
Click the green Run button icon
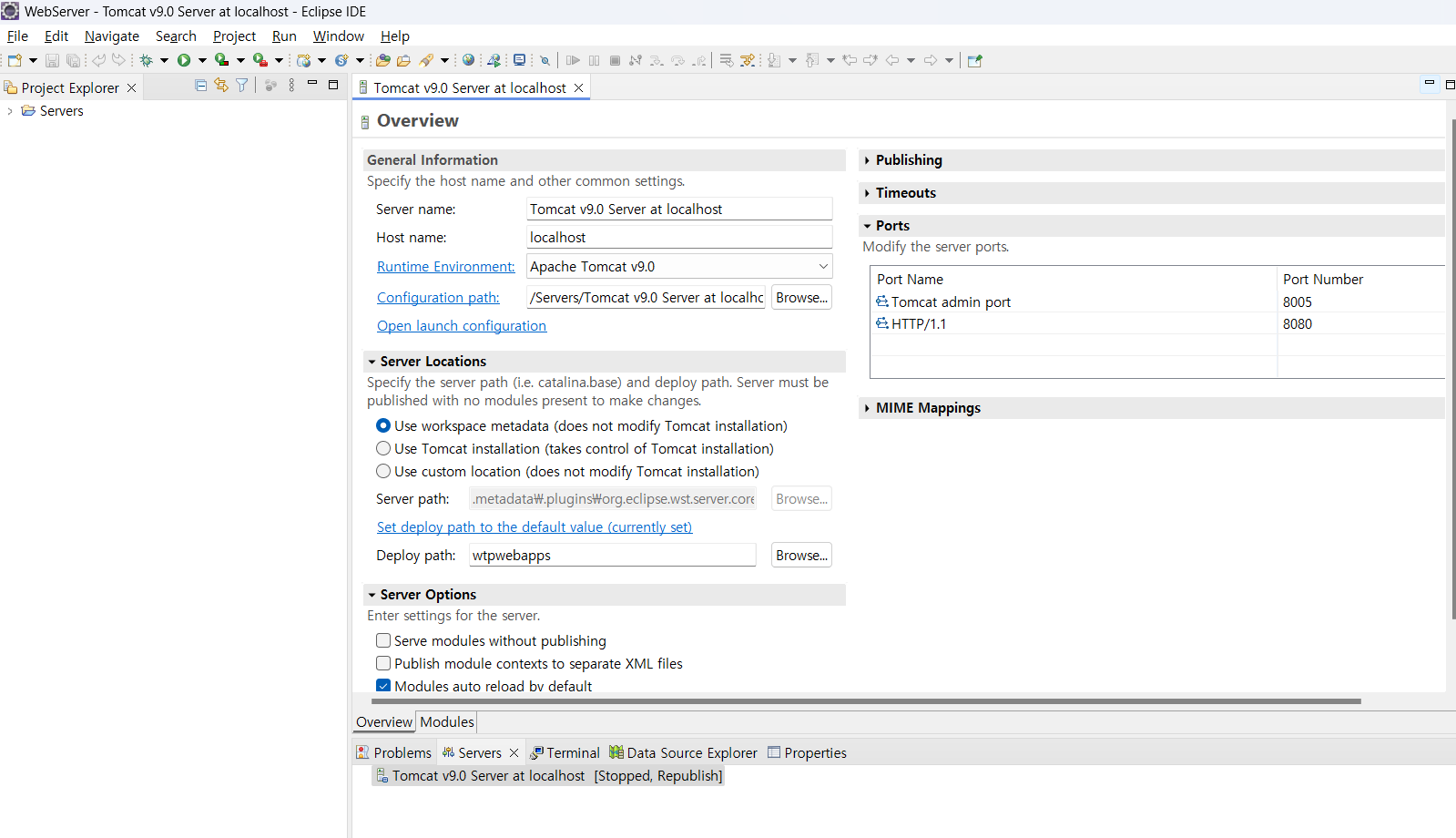point(184,60)
